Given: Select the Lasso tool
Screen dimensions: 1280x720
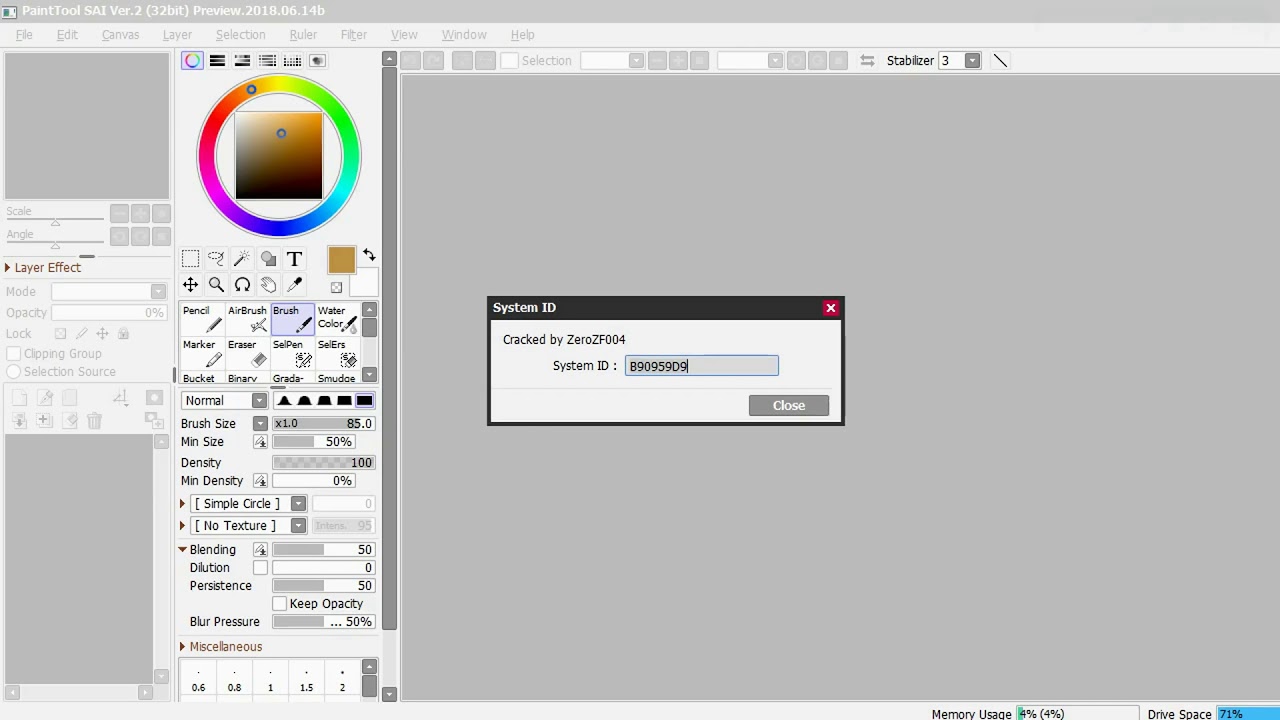Looking at the screenshot, I should pyautogui.click(x=216, y=259).
